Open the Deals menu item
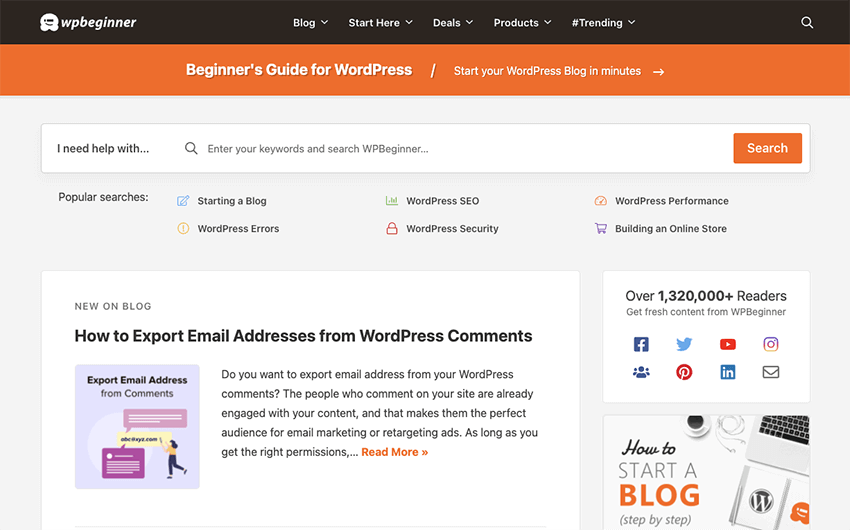 [447, 23]
